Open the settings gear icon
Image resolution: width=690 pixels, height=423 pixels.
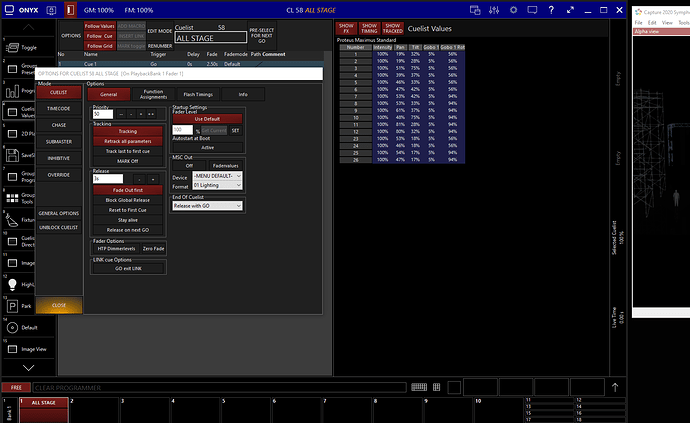(x=513, y=10)
